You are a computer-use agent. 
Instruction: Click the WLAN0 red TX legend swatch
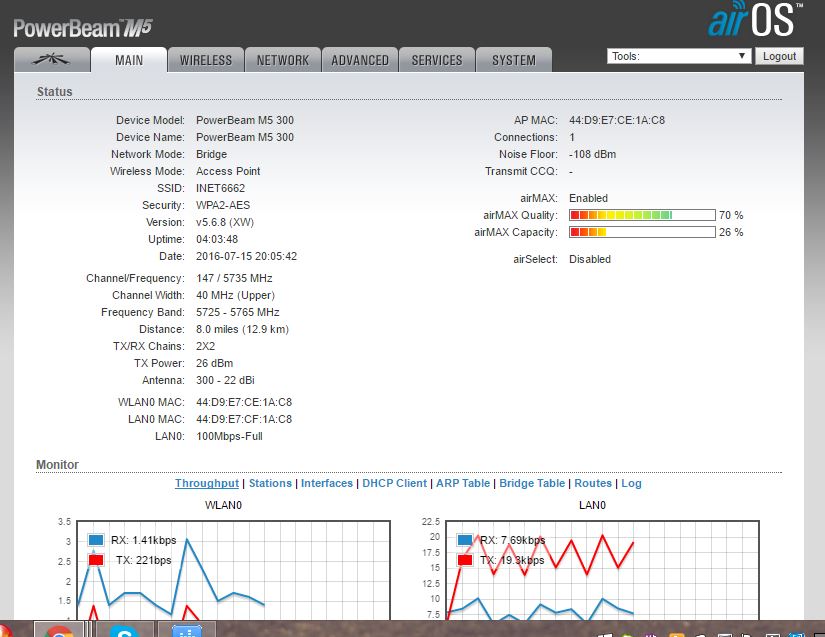(96, 560)
